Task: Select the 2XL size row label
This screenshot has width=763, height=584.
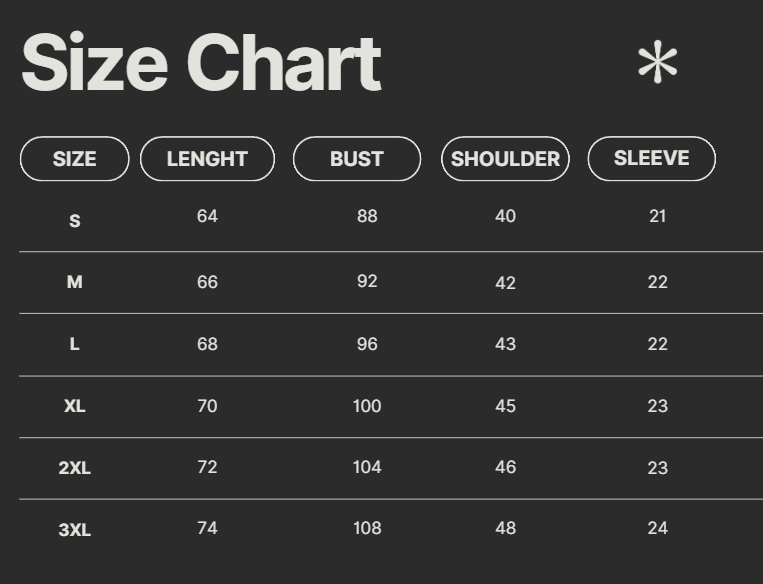Action: (75, 468)
